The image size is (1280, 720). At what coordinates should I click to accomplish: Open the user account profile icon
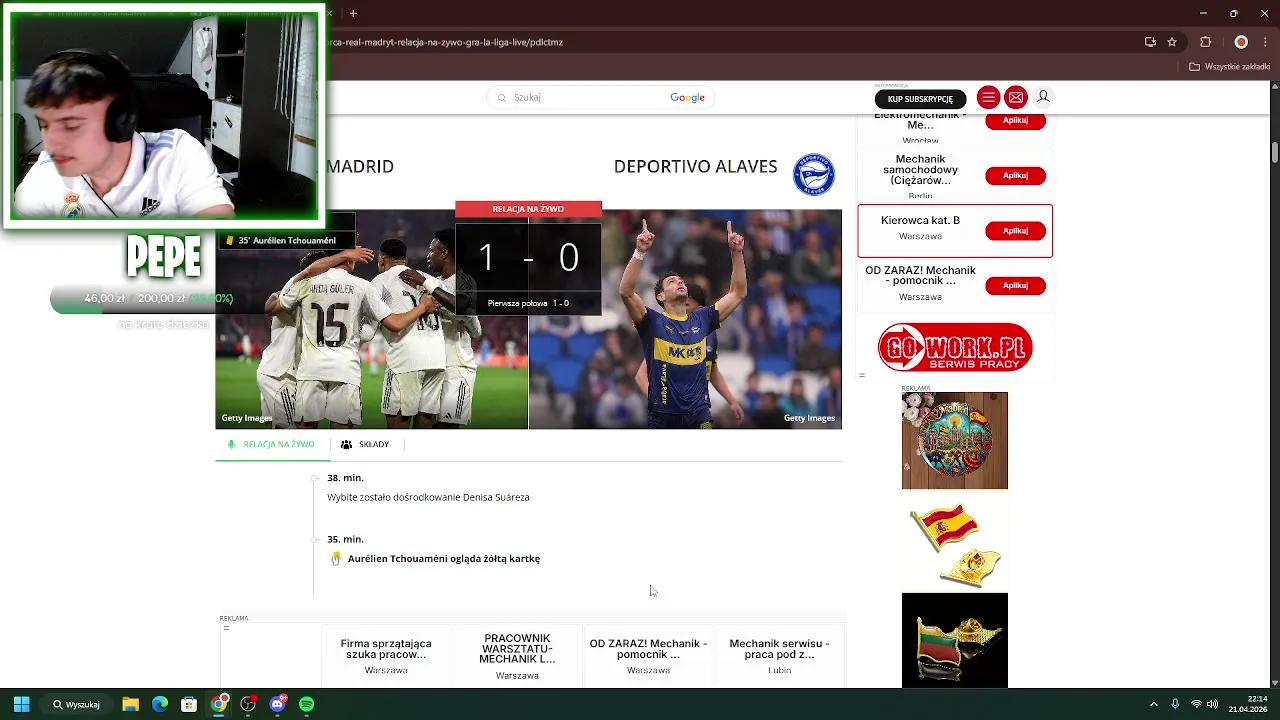point(1043,97)
